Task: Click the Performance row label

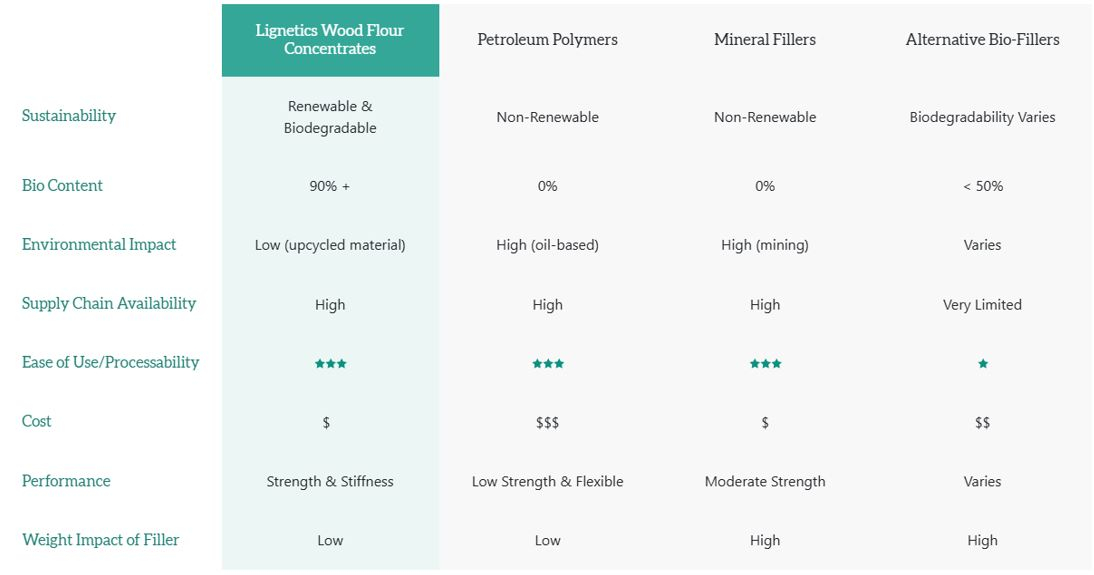Action: point(66,481)
